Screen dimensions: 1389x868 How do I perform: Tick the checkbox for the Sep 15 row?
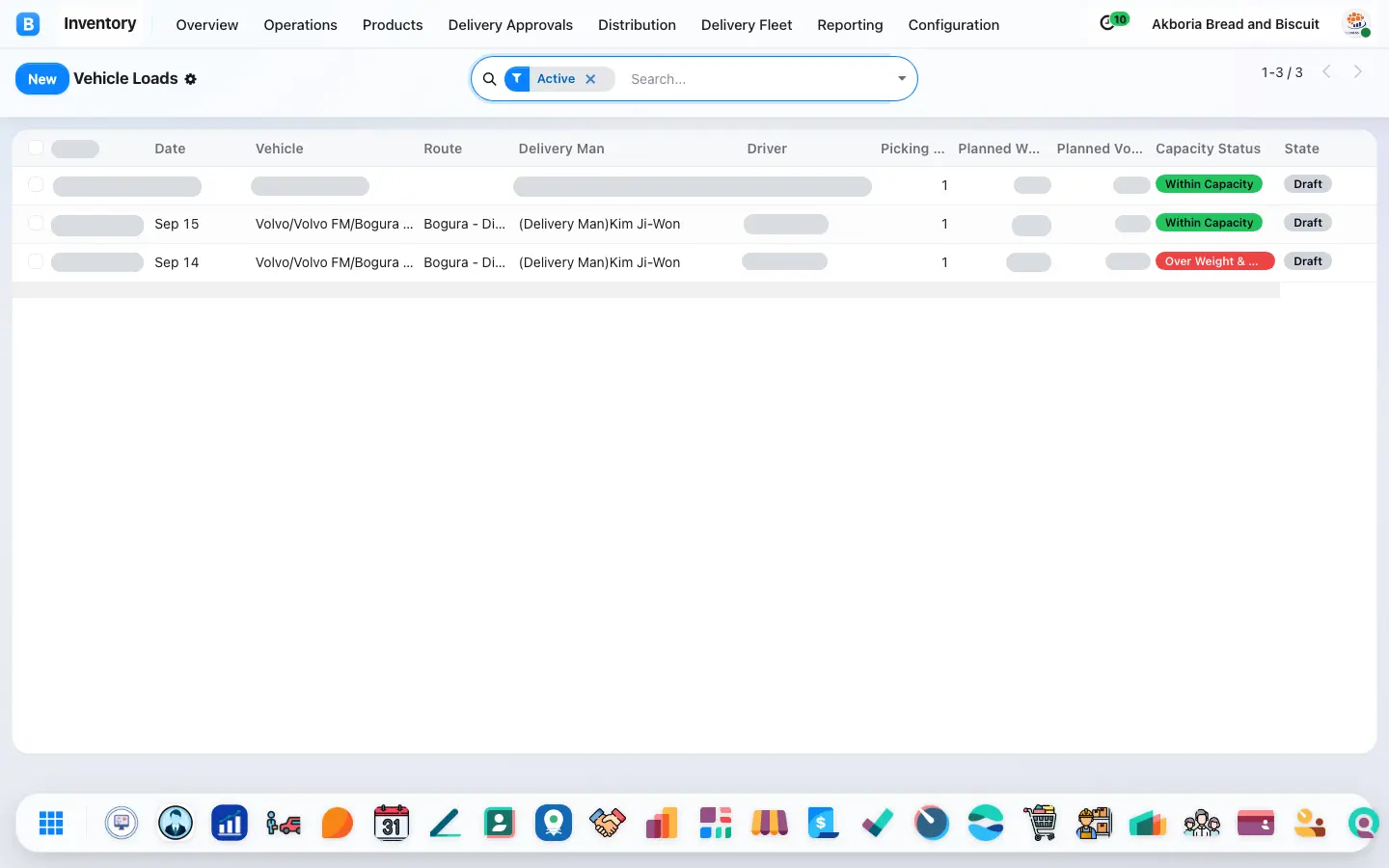pyautogui.click(x=36, y=223)
